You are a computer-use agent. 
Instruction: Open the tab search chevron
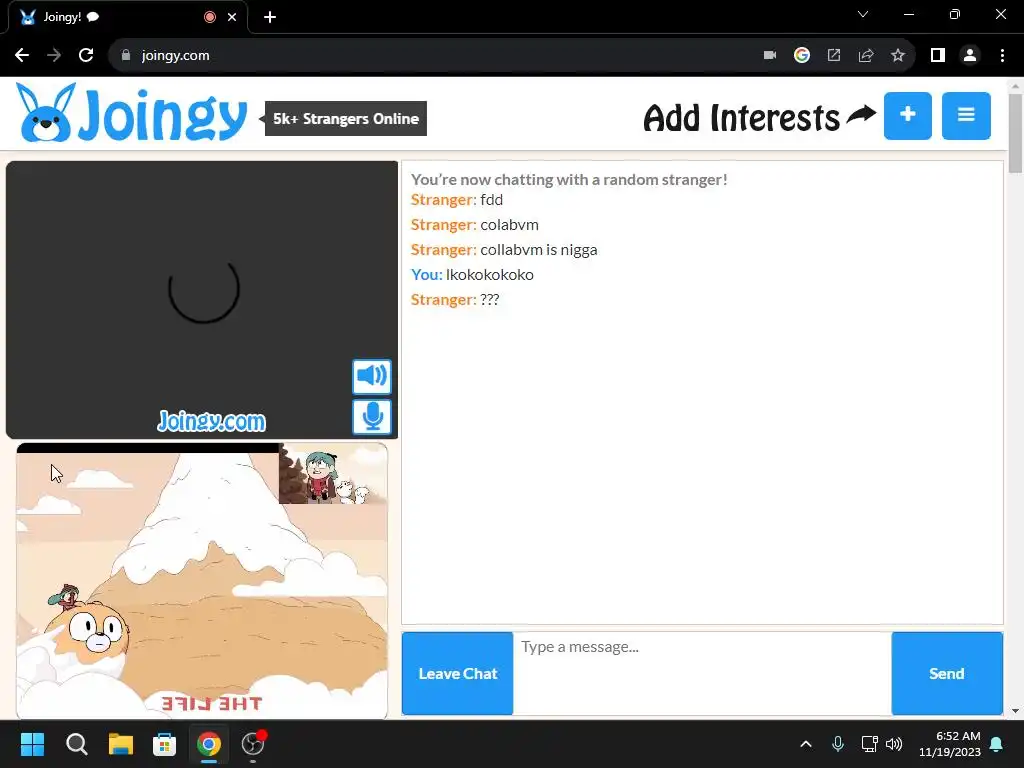[x=863, y=14]
